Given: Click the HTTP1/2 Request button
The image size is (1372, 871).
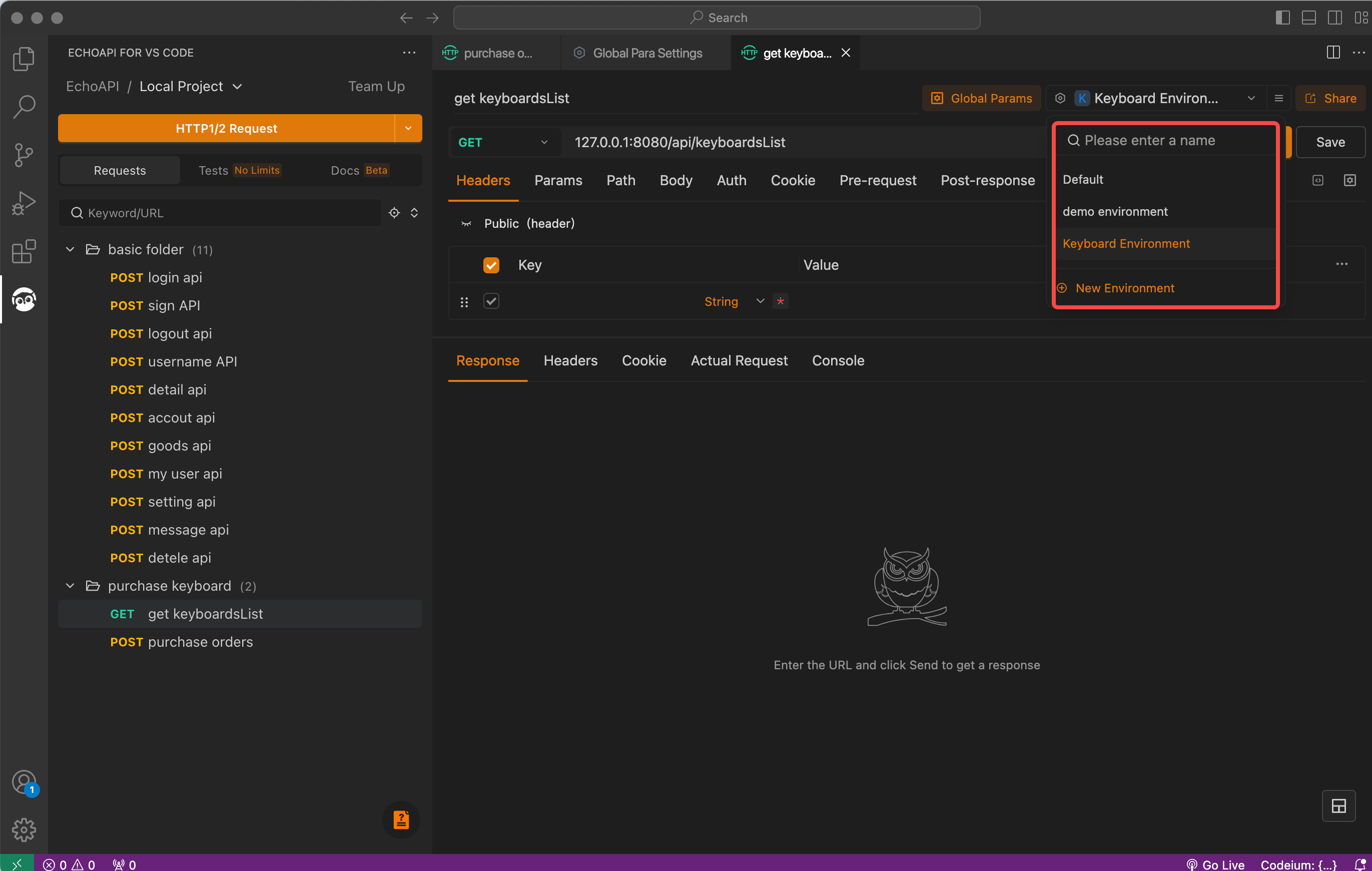Looking at the screenshot, I should [x=226, y=128].
